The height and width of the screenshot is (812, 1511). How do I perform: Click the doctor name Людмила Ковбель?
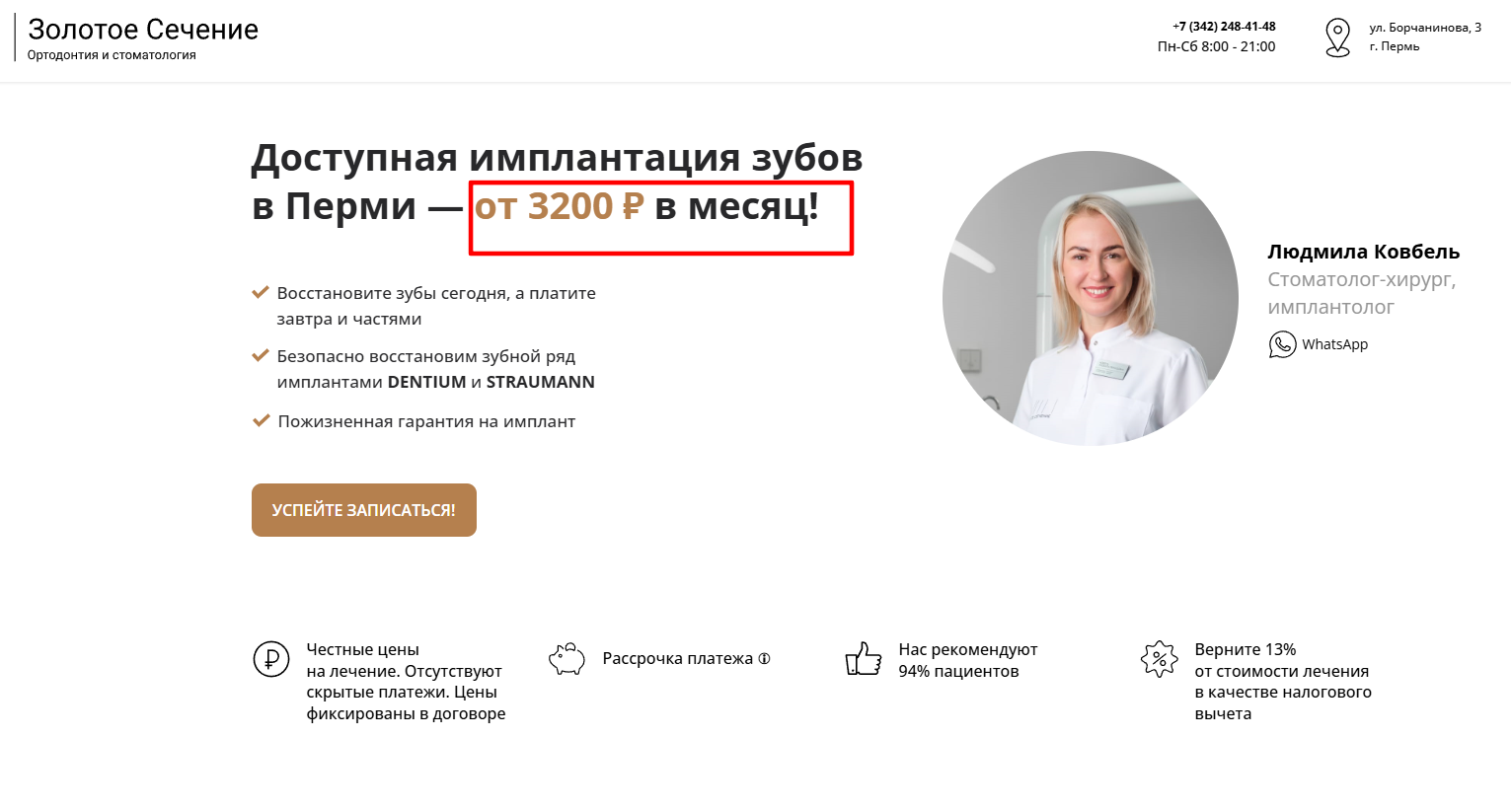[x=1363, y=252]
